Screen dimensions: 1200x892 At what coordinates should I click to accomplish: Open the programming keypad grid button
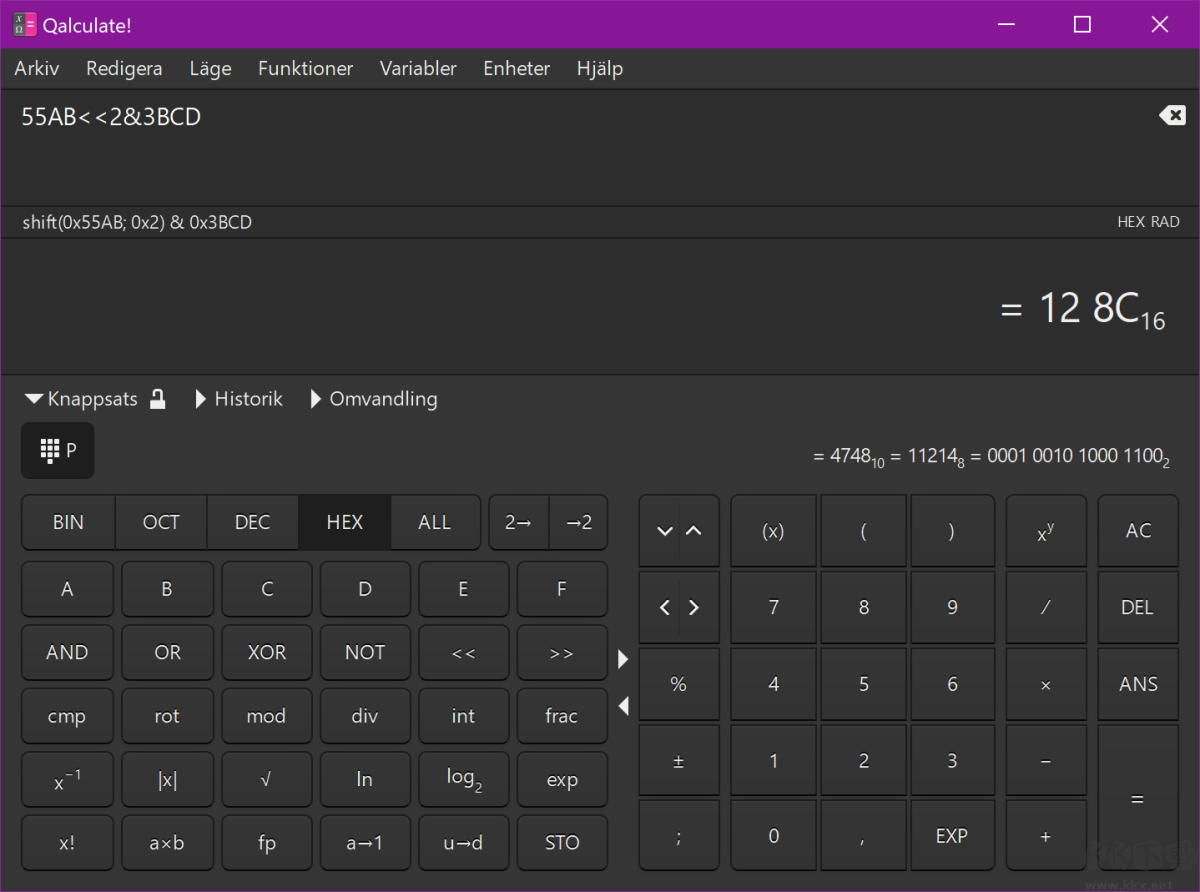point(57,451)
